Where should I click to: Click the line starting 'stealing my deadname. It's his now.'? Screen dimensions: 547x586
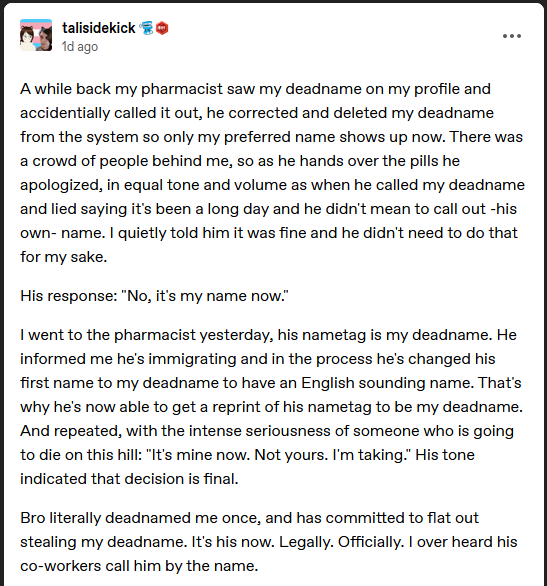point(269,542)
